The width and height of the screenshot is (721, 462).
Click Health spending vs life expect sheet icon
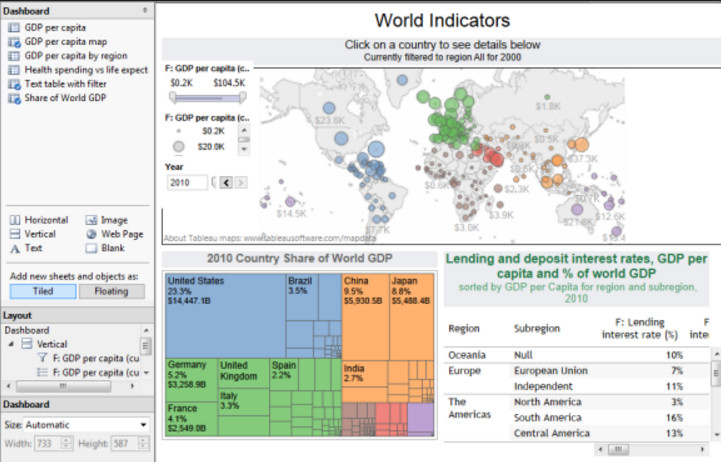click(x=14, y=70)
